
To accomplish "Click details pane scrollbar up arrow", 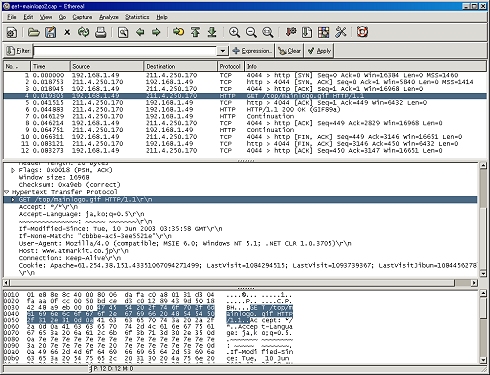I will [483, 166].
